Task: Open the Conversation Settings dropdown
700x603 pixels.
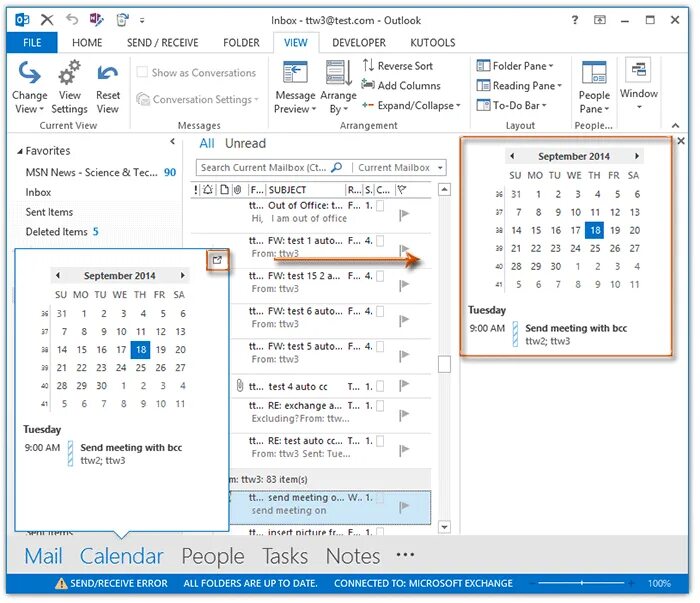Action: (198, 99)
